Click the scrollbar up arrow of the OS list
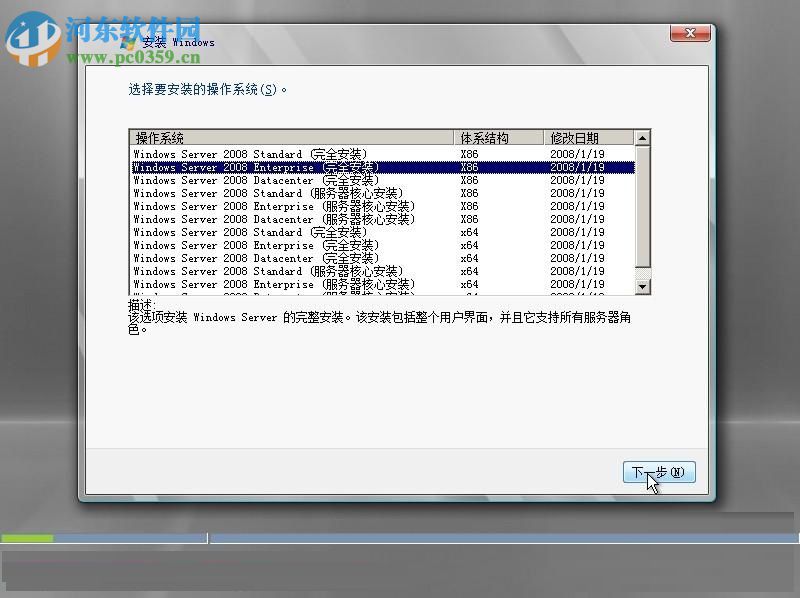The image size is (800, 598). pyautogui.click(x=643, y=137)
